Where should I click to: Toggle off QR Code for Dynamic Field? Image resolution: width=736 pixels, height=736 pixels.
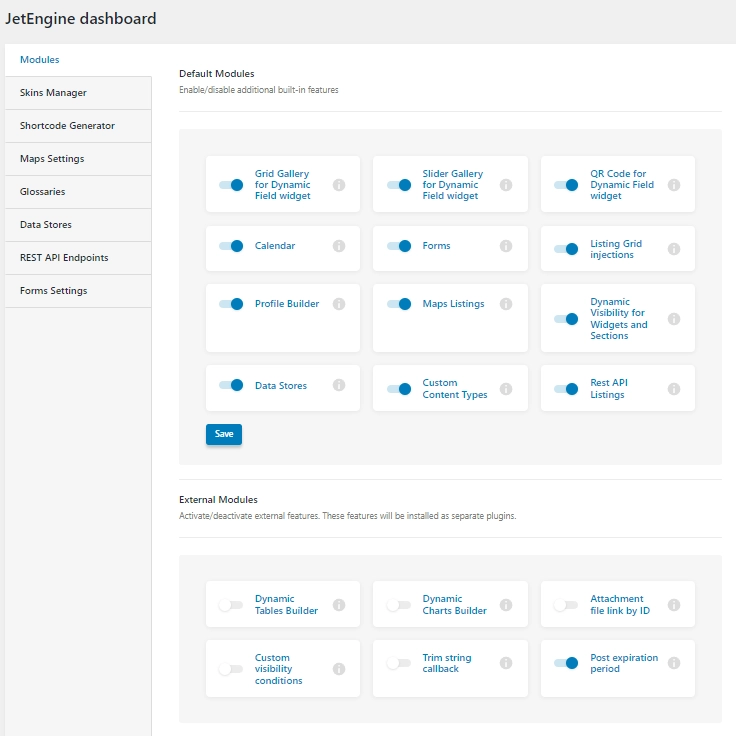click(x=566, y=185)
